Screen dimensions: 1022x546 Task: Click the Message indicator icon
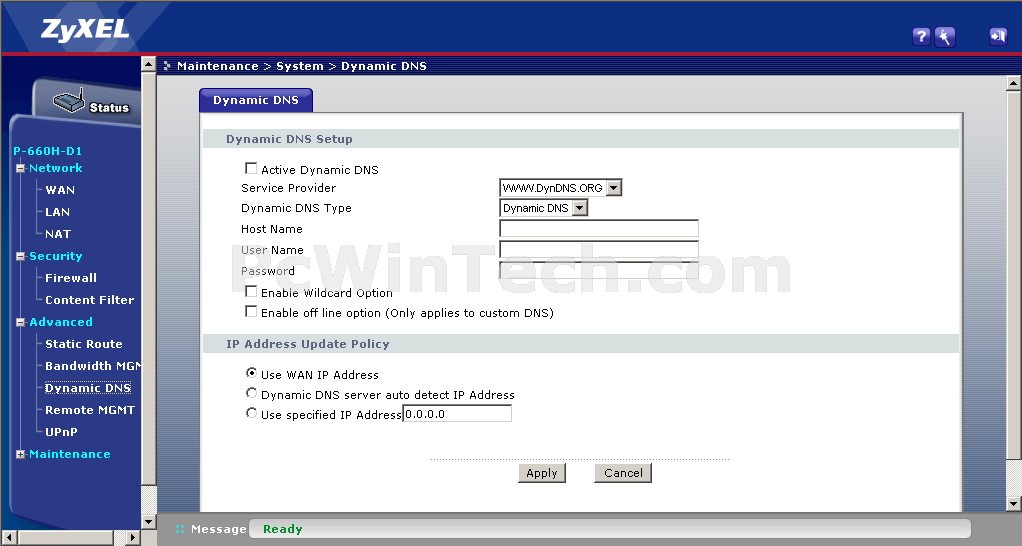tap(180, 529)
